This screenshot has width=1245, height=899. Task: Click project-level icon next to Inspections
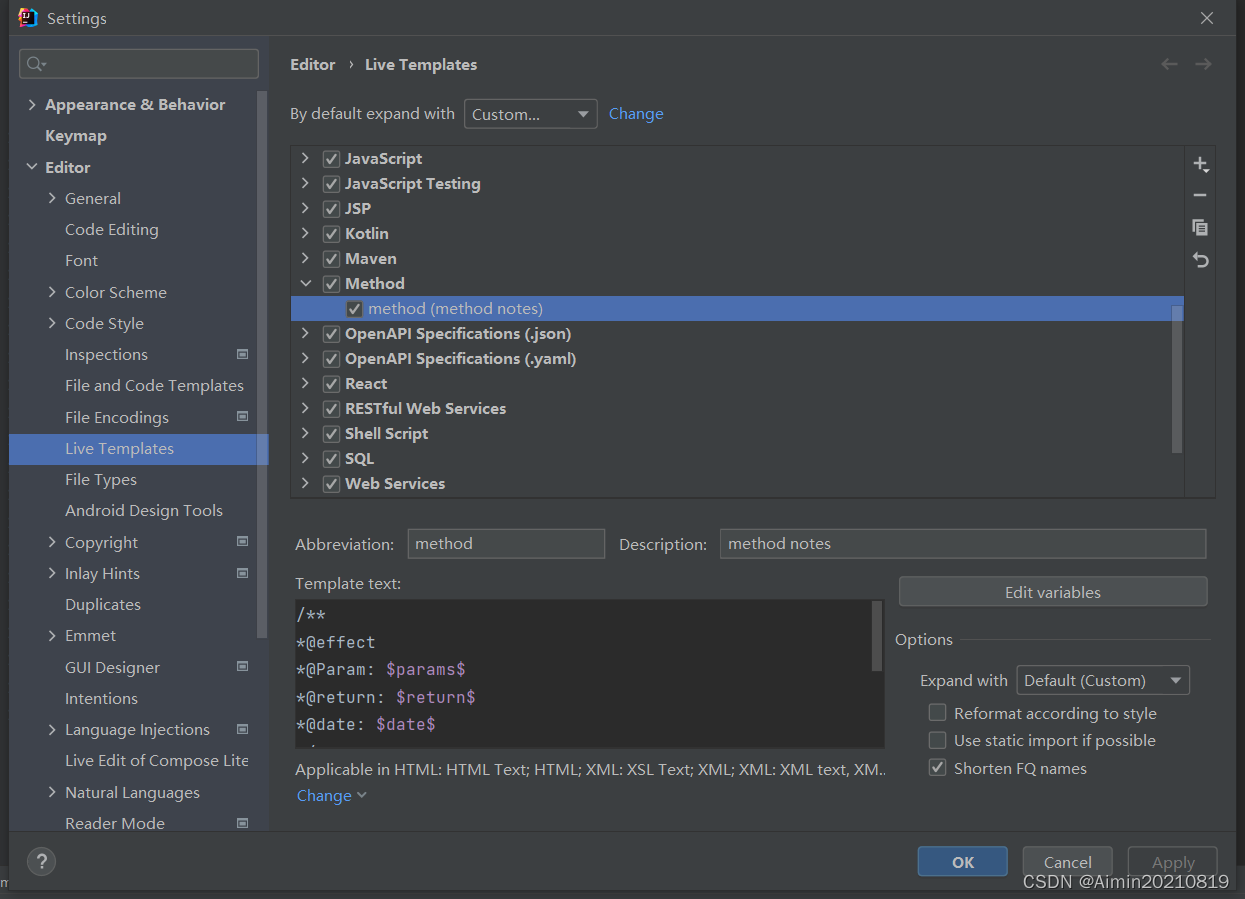pos(242,354)
